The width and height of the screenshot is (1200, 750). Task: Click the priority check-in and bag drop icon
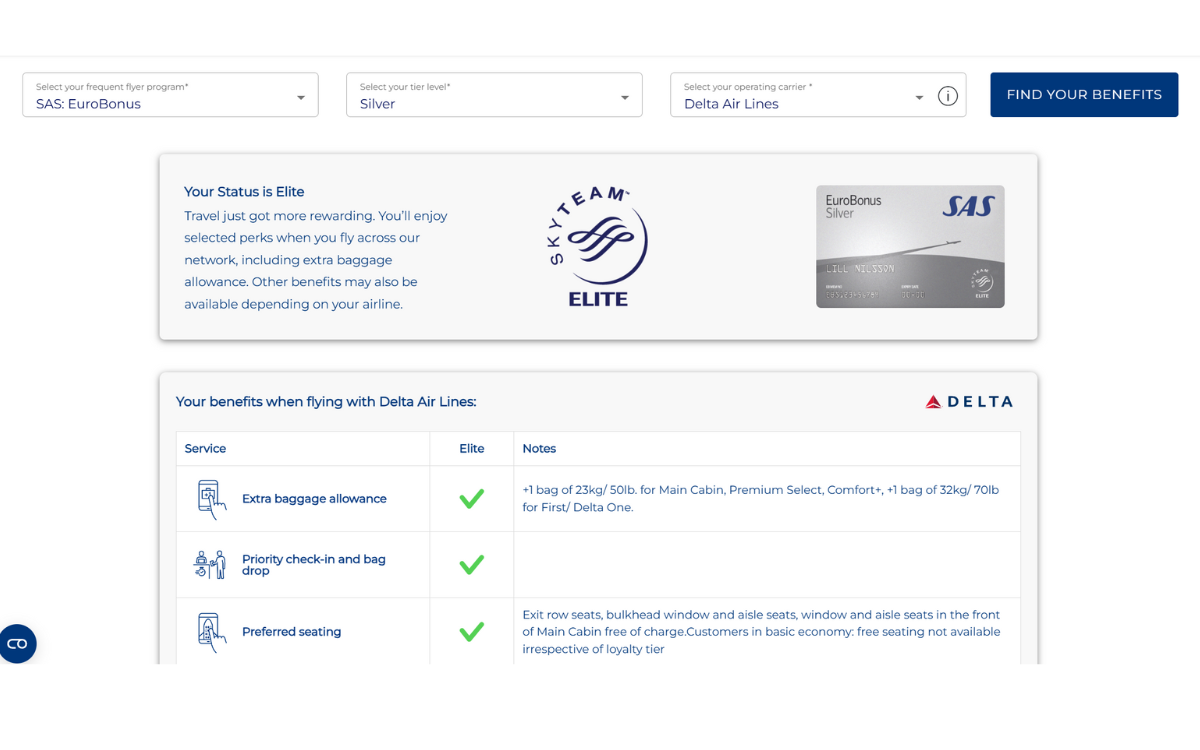click(x=209, y=565)
